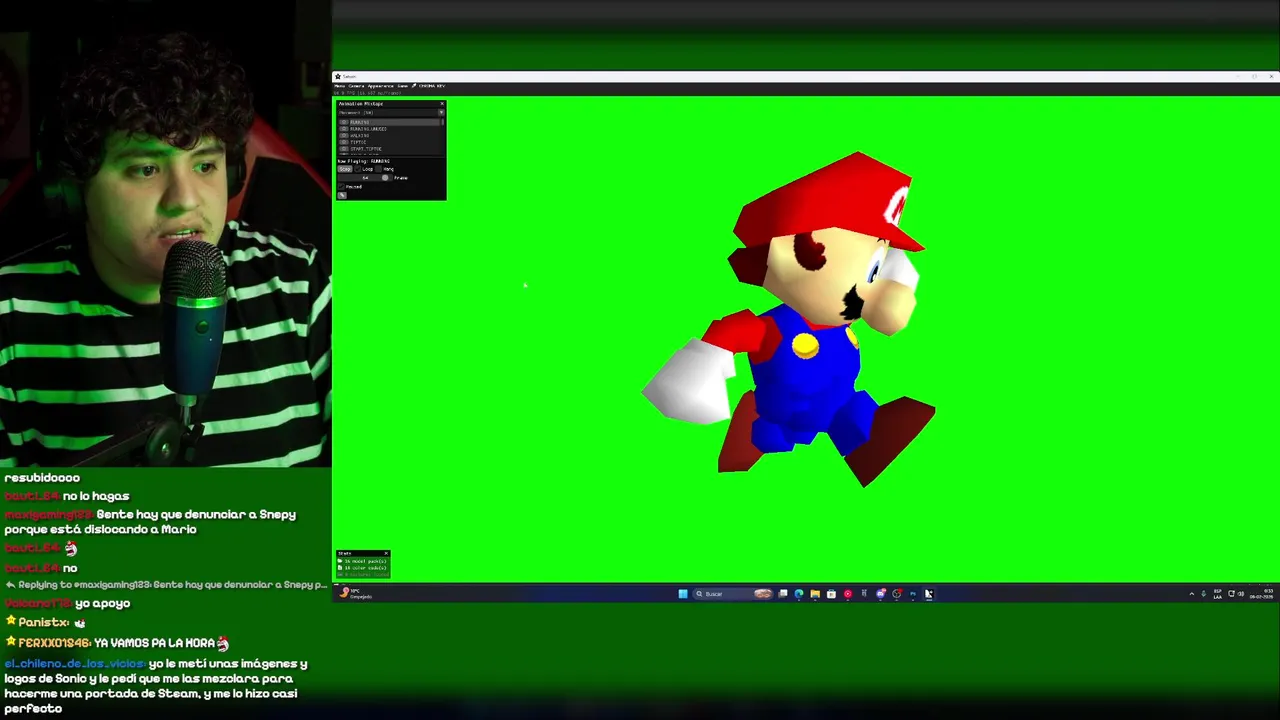Click the NPC widget on the taskbar
The width and height of the screenshot is (1280, 720).
[x=355, y=594]
